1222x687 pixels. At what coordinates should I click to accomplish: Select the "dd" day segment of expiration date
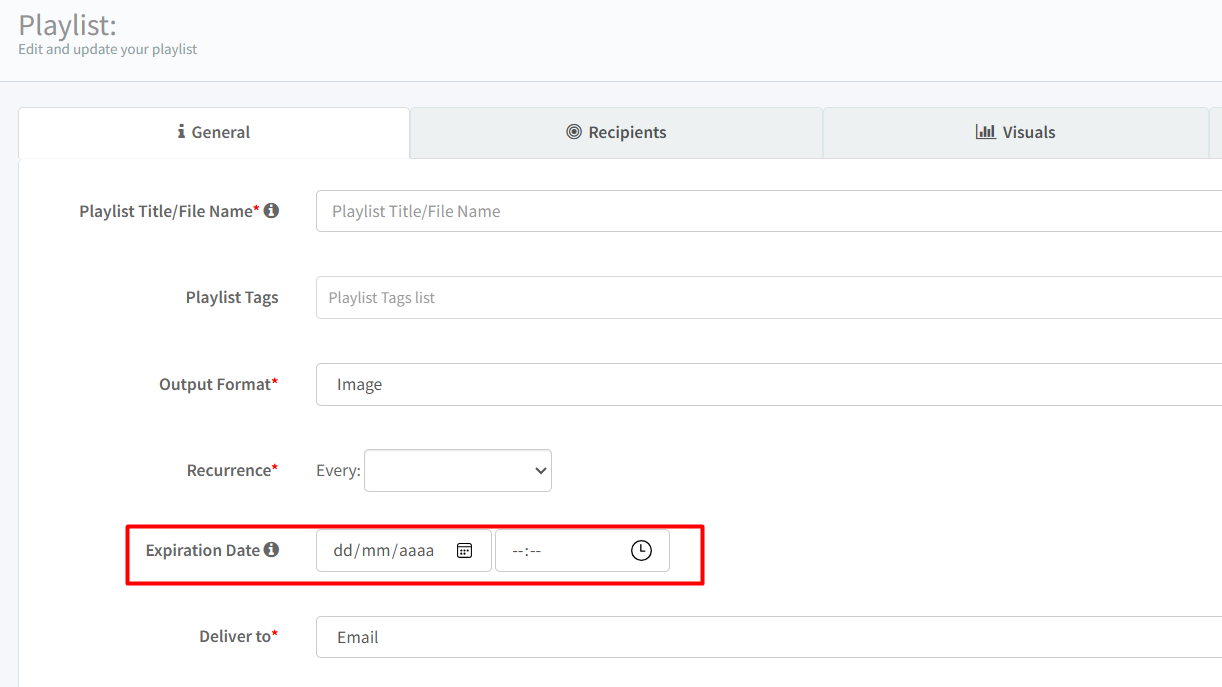coord(344,551)
